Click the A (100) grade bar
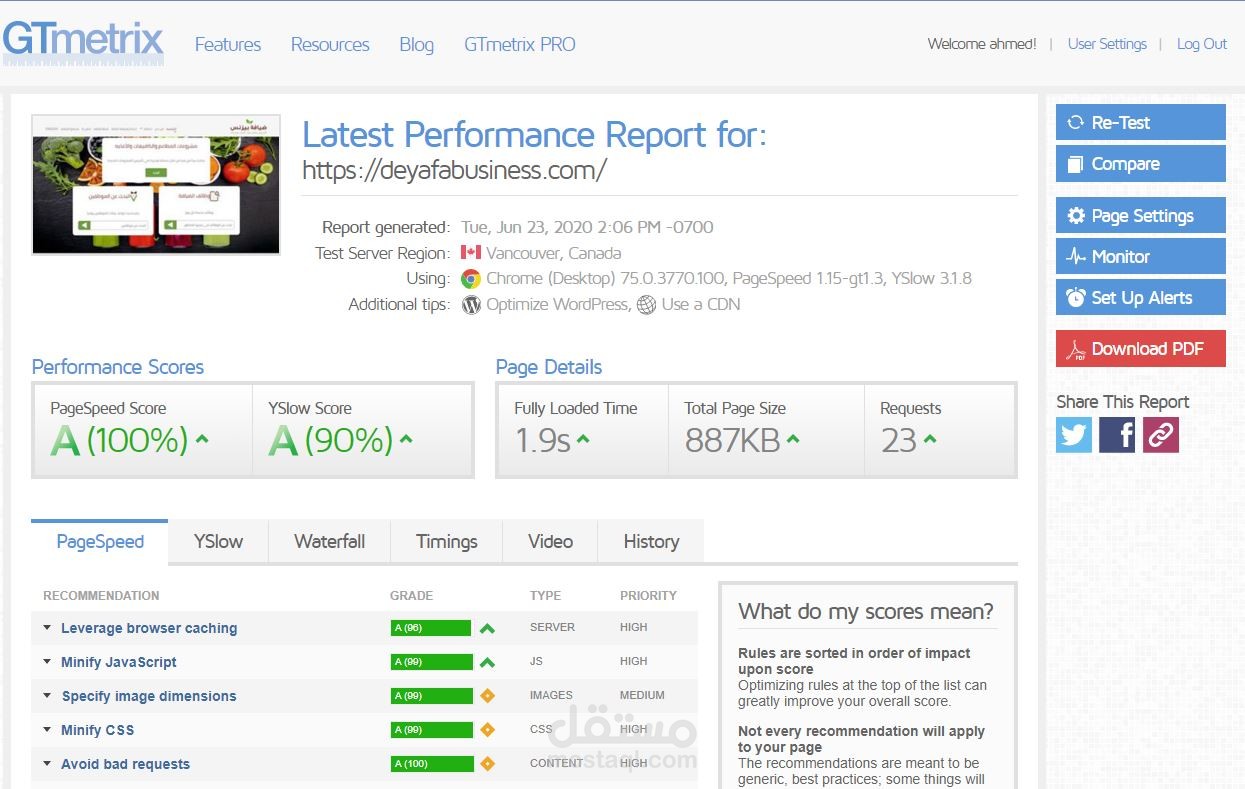1245x789 pixels. (430, 764)
